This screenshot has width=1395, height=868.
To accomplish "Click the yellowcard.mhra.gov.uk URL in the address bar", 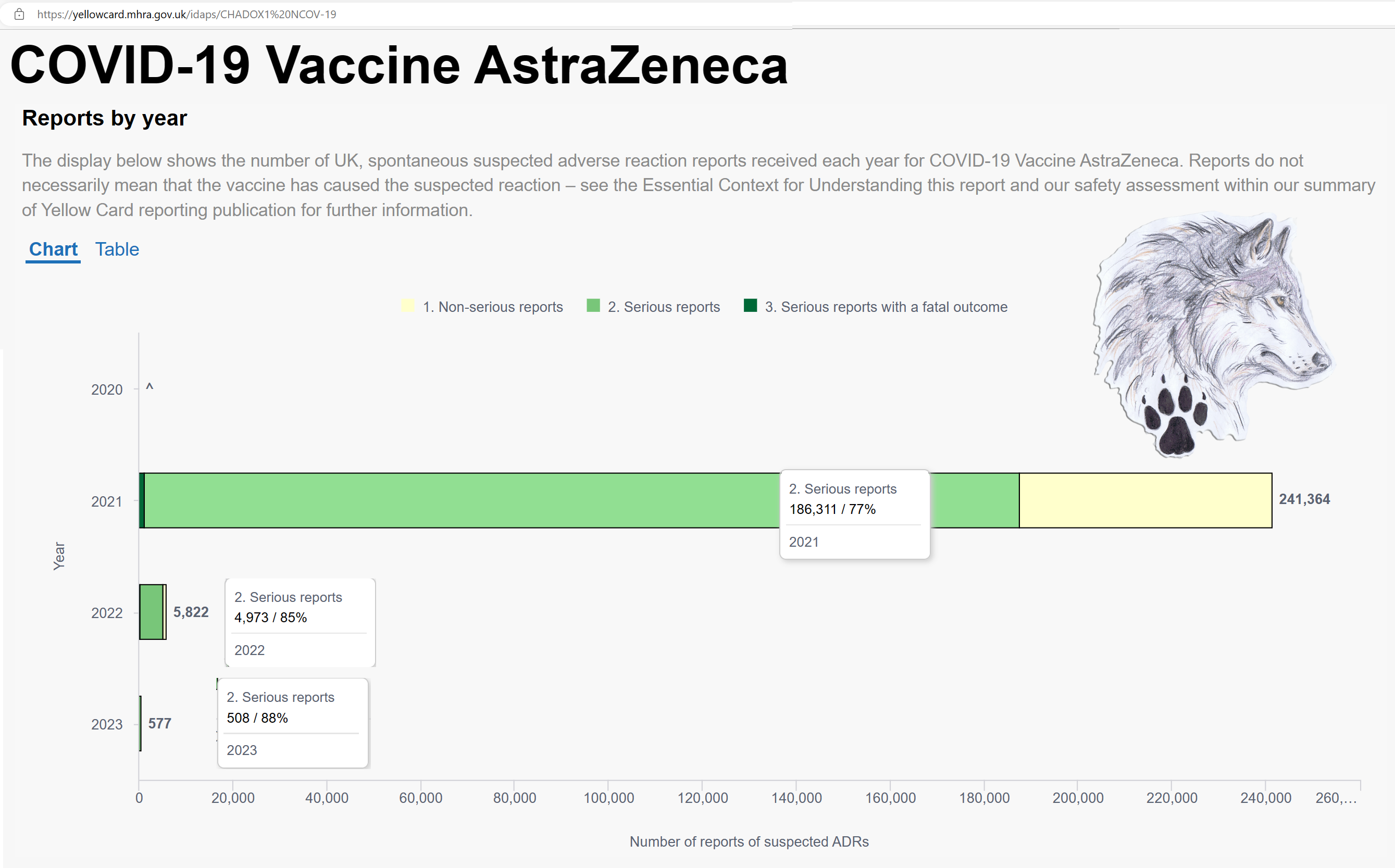I will point(186,15).
